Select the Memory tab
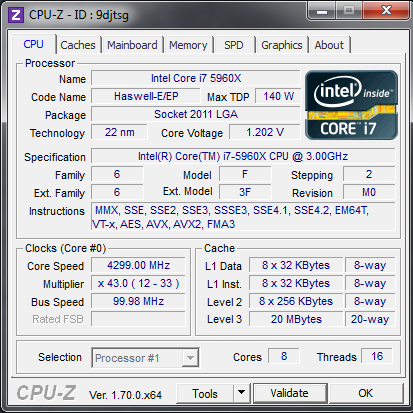This screenshot has width=413, height=413. (x=188, y=45)
